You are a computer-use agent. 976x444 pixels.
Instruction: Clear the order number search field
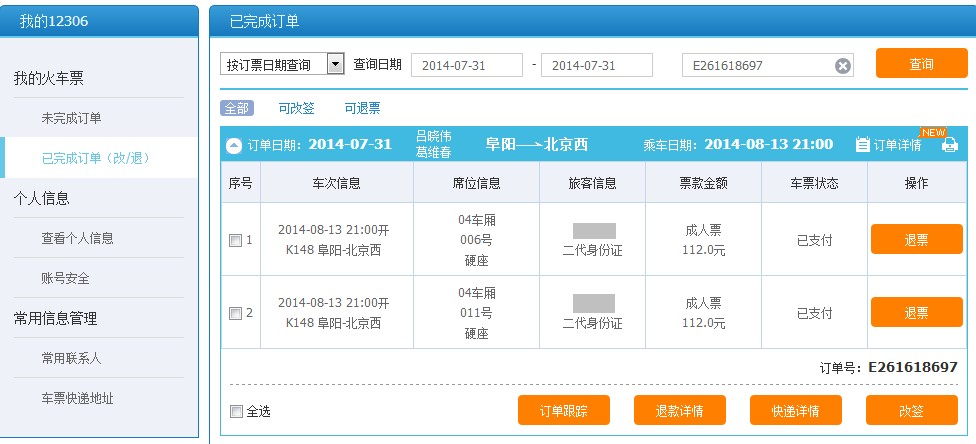pyautogui.click(x=842, y=65)
